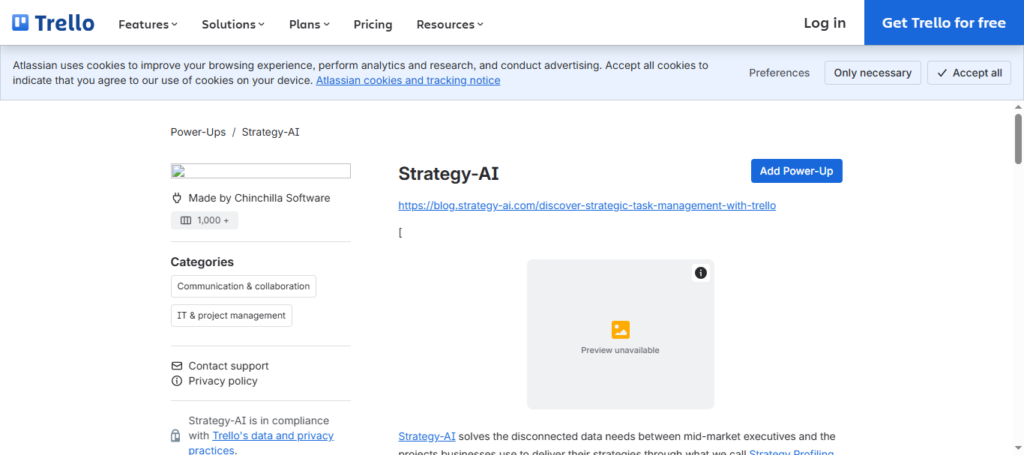The height and width of the screenshot is (455, 1024).
Task: Click the broken Strategy-AI logo image
Action: [261, 171]
